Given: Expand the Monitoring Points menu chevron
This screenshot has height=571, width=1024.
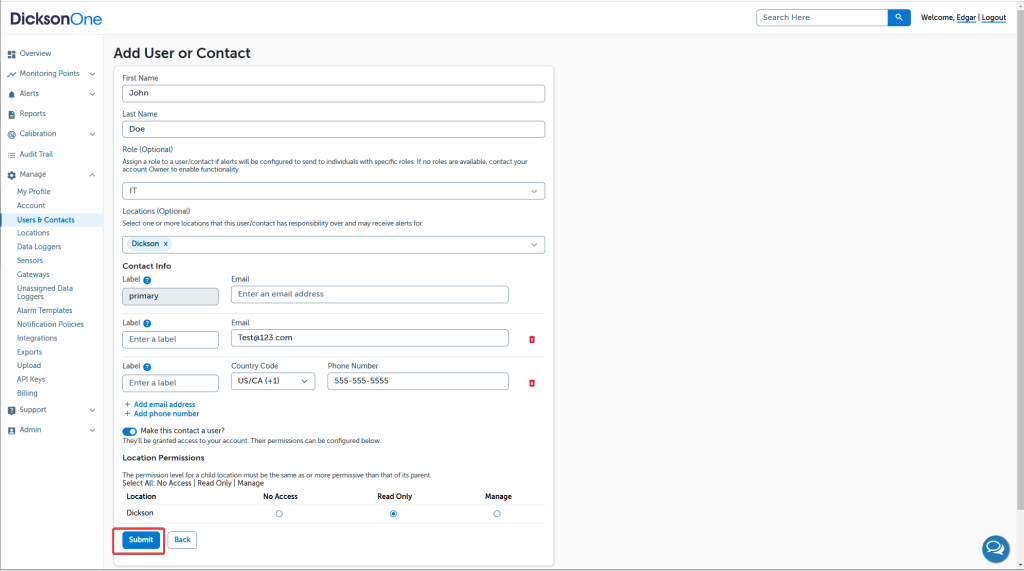Looking at the screenshot, I should pyautogui.click(x=92, y=74).
